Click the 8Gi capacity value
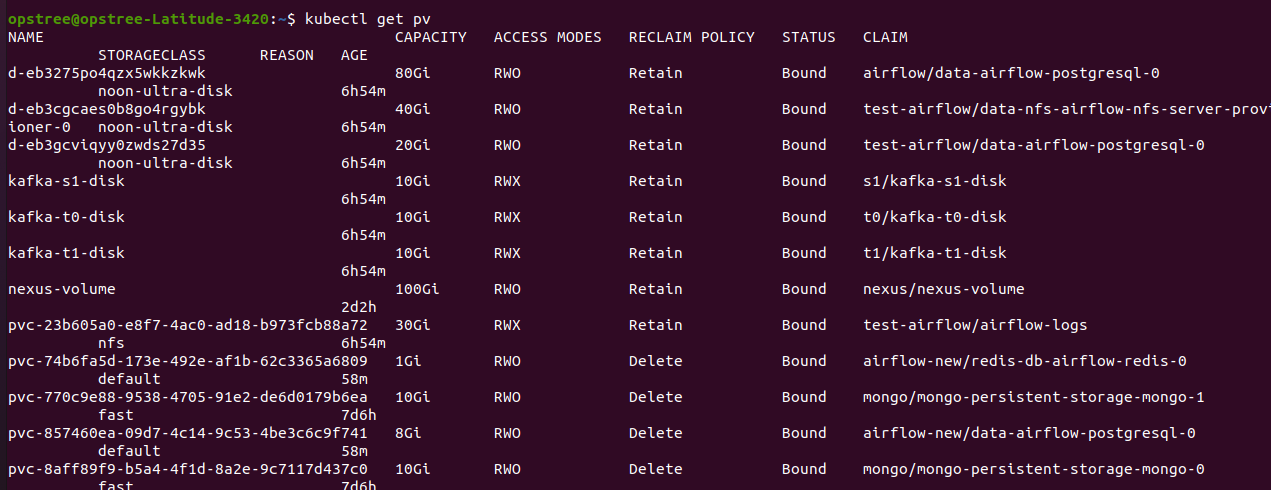 (x=409, y=433)
